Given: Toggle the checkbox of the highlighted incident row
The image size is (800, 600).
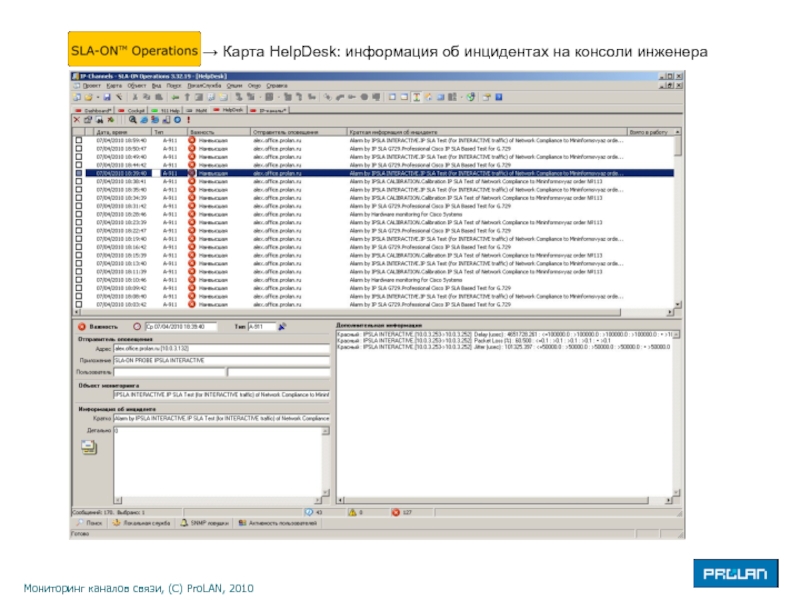Looking at the screenshot, I should pos(80,173).
